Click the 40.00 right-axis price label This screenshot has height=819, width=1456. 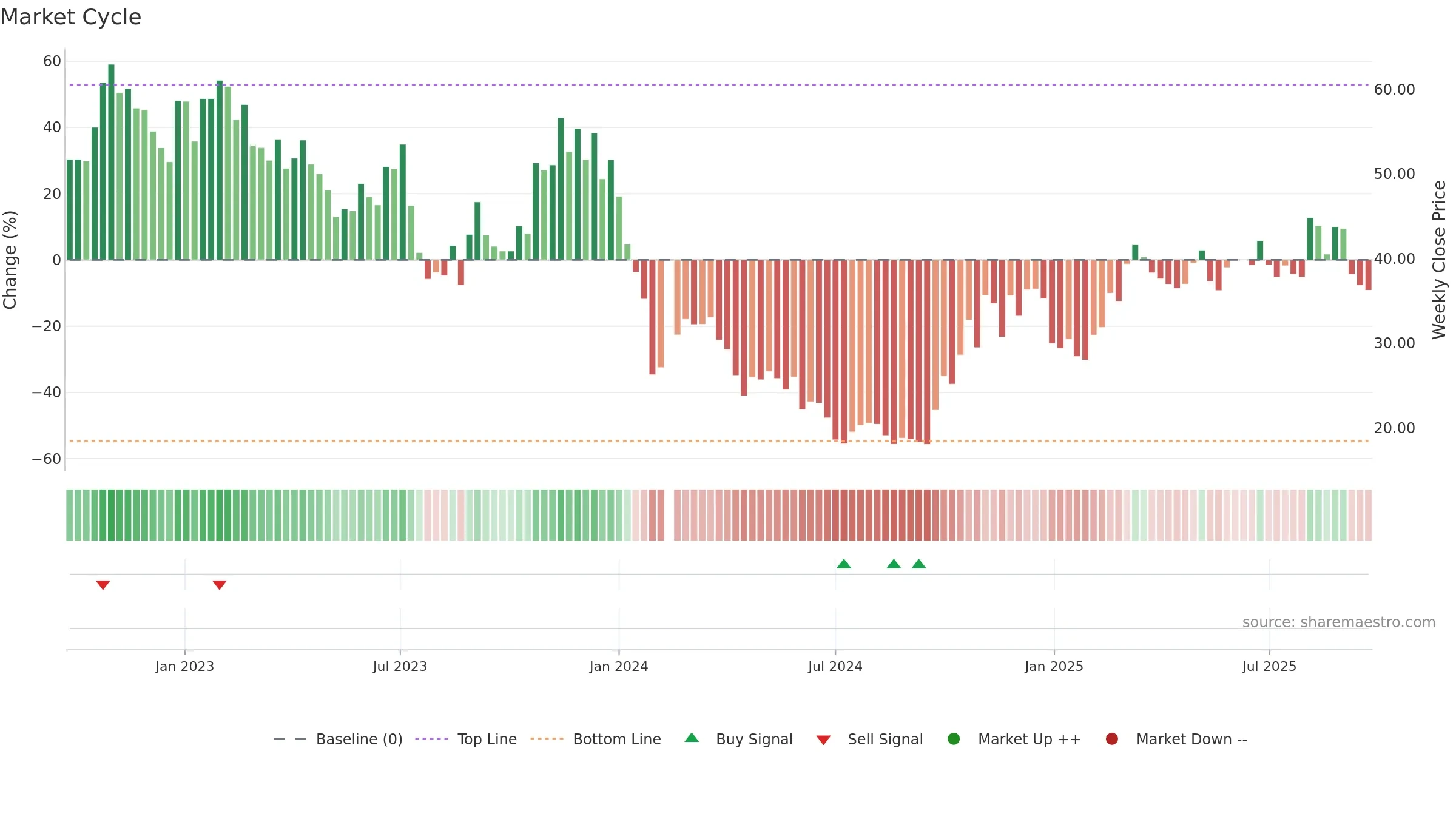coord(1395,259)
